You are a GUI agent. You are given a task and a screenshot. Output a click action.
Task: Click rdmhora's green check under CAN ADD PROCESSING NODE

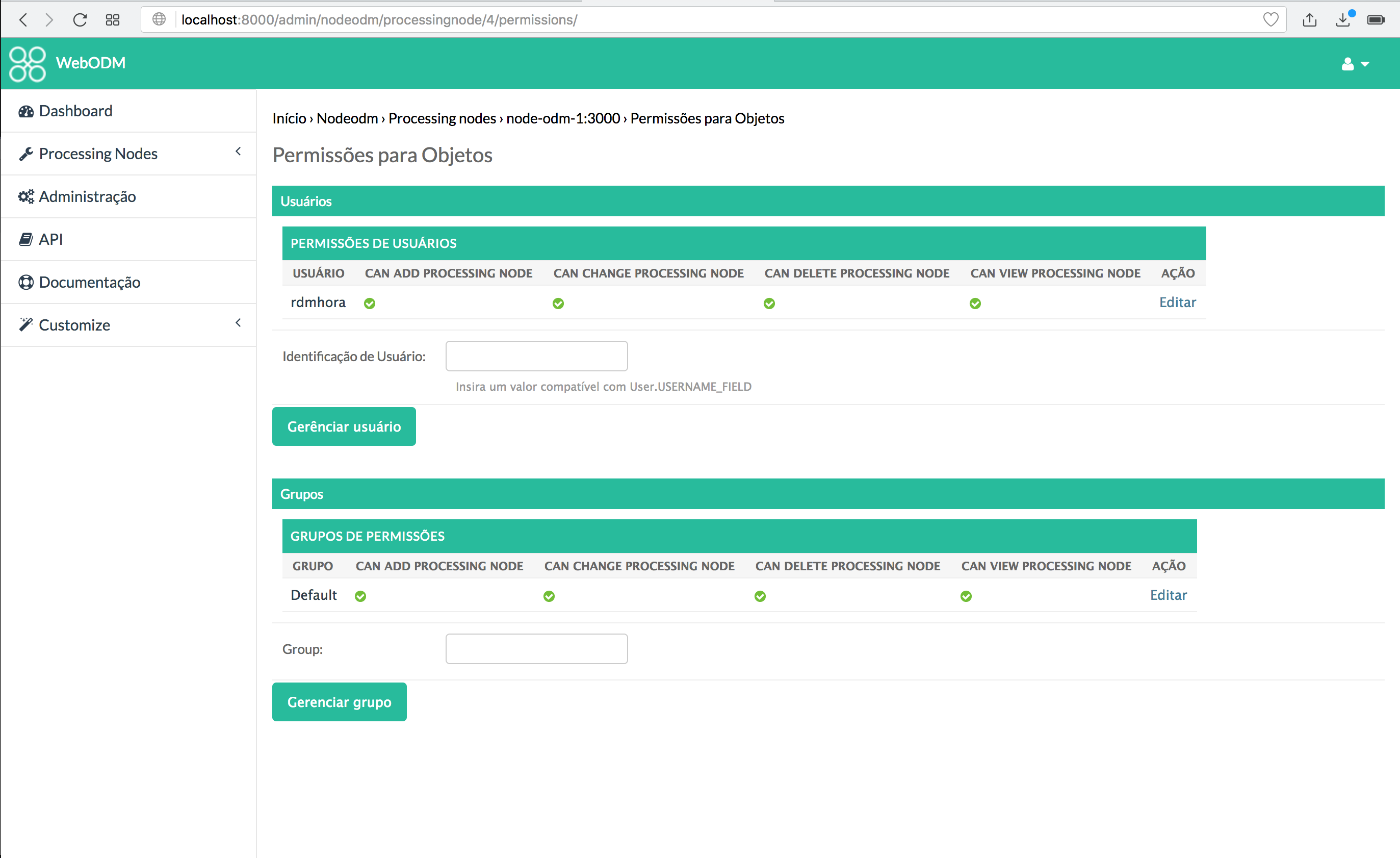[x=369, y=303]
